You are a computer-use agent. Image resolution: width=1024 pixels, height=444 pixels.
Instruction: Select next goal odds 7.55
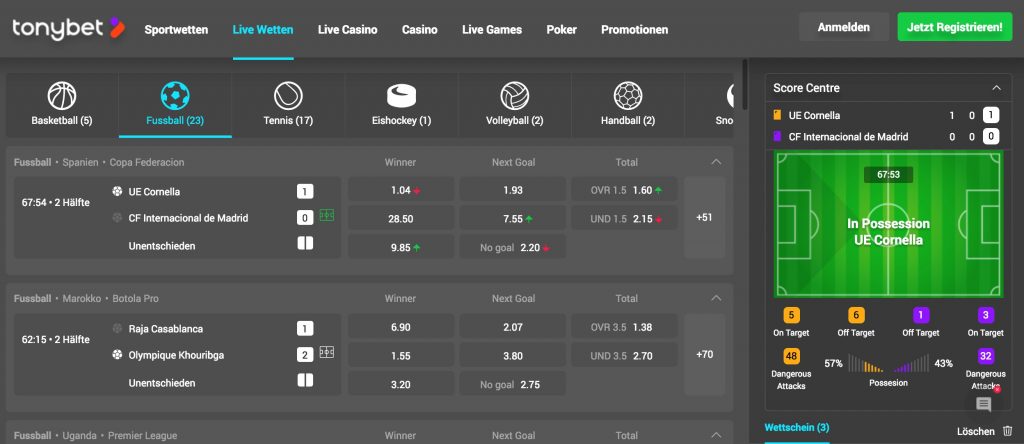coord(513,219)
